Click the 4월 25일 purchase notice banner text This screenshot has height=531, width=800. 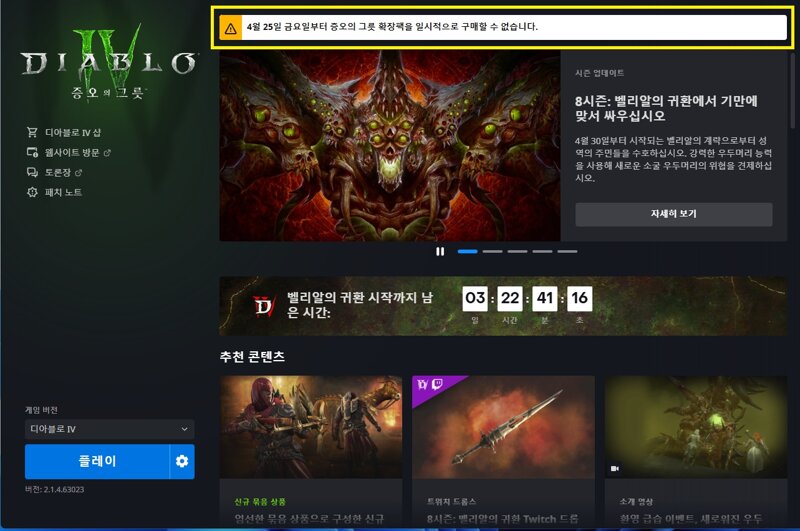(x=392, y=27)
